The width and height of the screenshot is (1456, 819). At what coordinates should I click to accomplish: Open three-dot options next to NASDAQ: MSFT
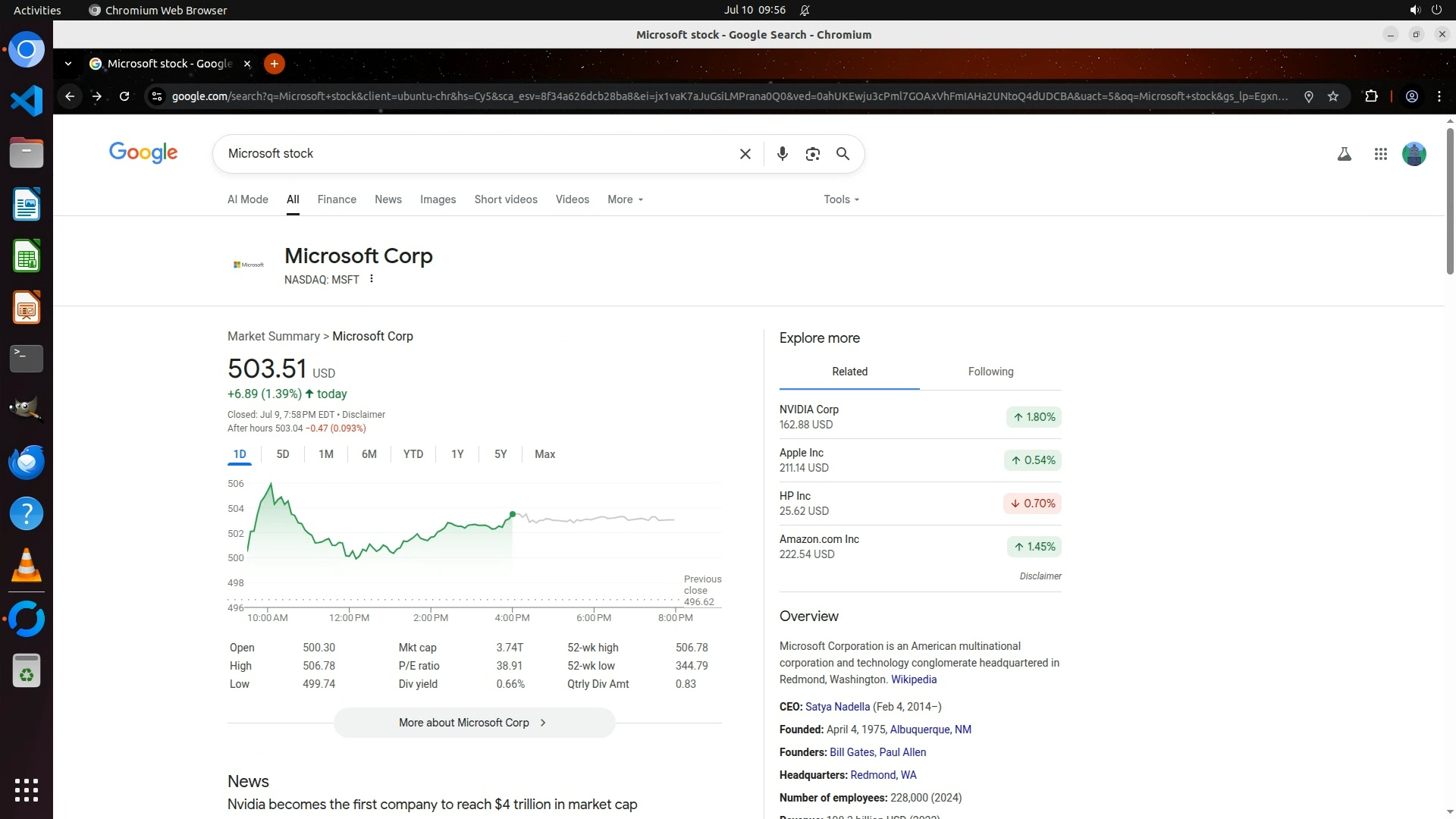pos(372,279)
